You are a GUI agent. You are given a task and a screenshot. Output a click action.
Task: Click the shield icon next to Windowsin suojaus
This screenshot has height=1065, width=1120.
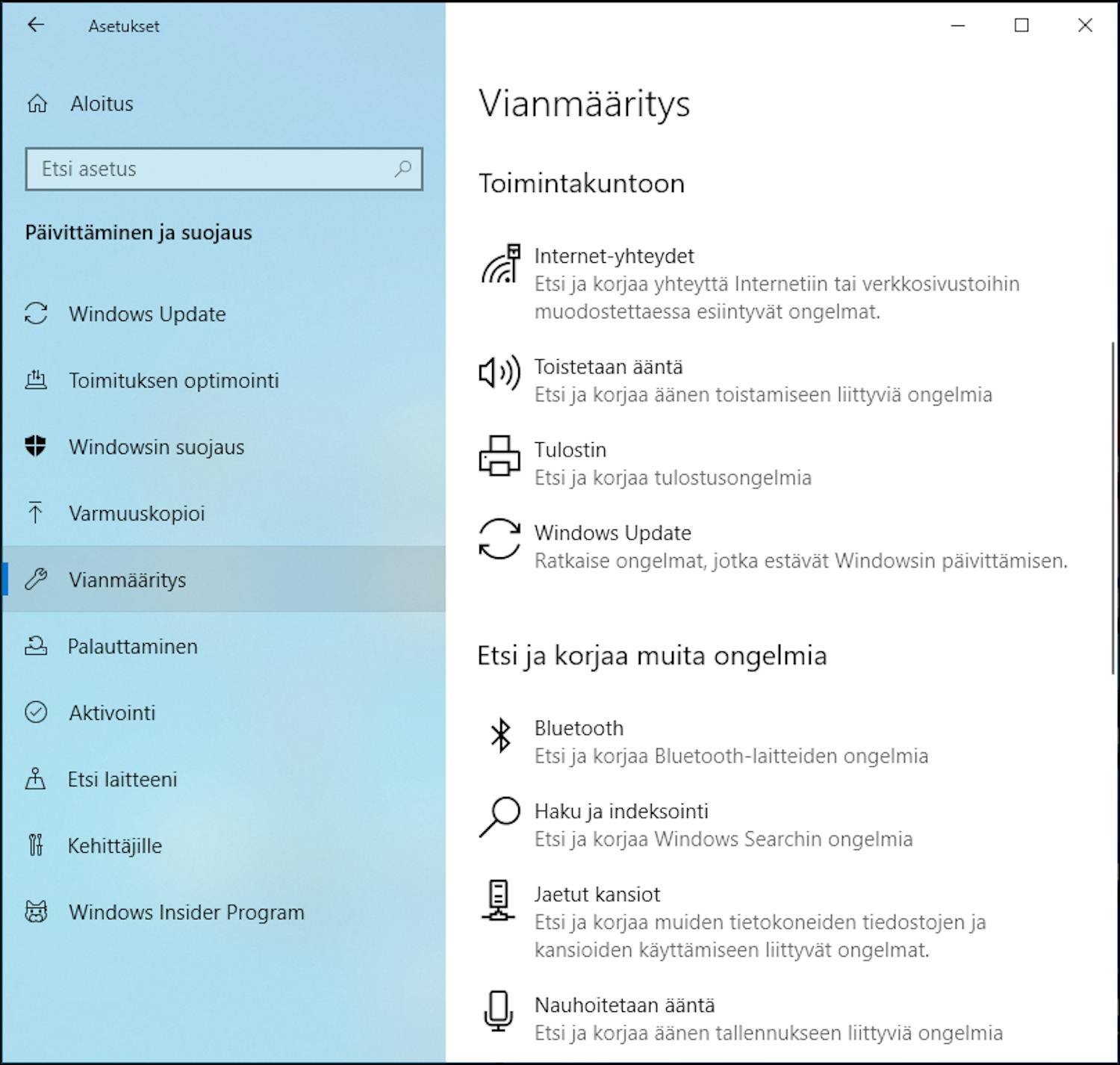pyautogui.click(x=36, y=447)
